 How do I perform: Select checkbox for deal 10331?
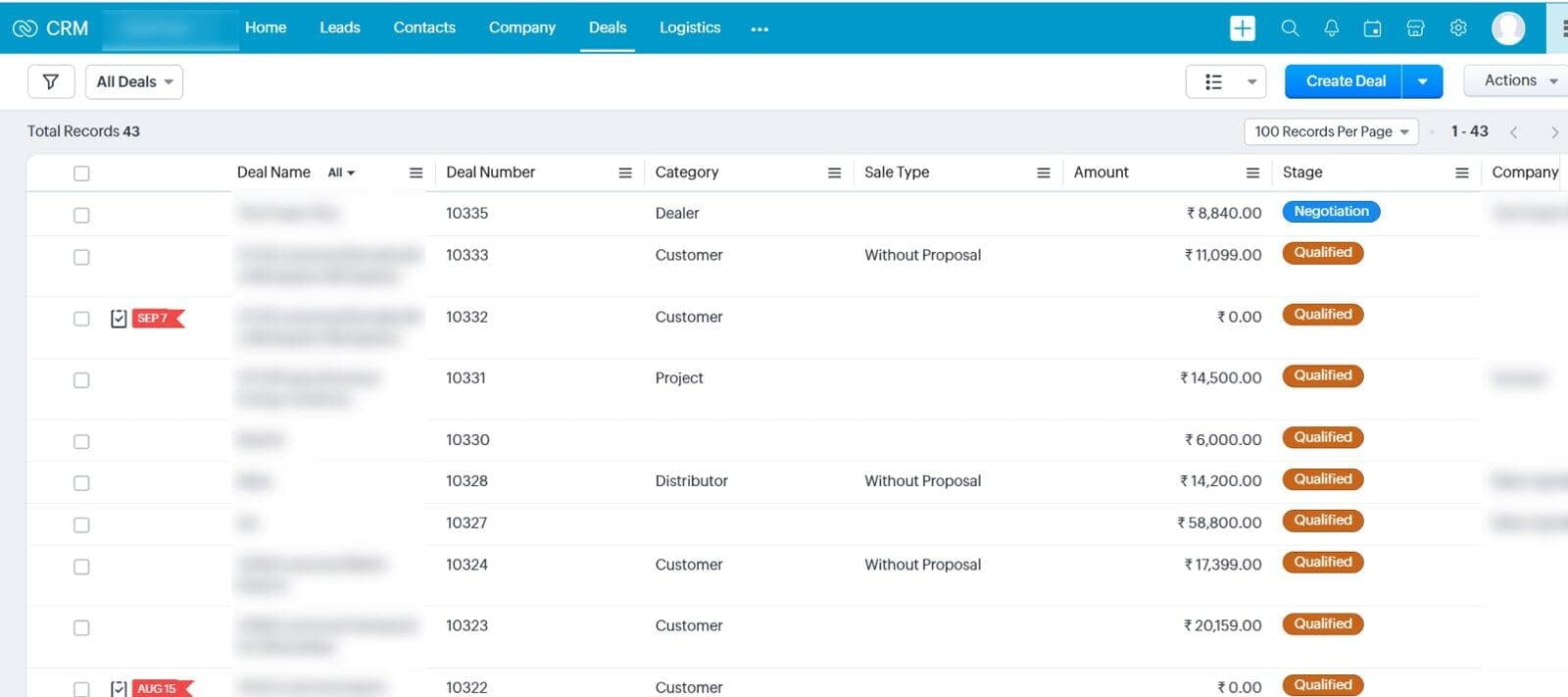click(81, 380)
